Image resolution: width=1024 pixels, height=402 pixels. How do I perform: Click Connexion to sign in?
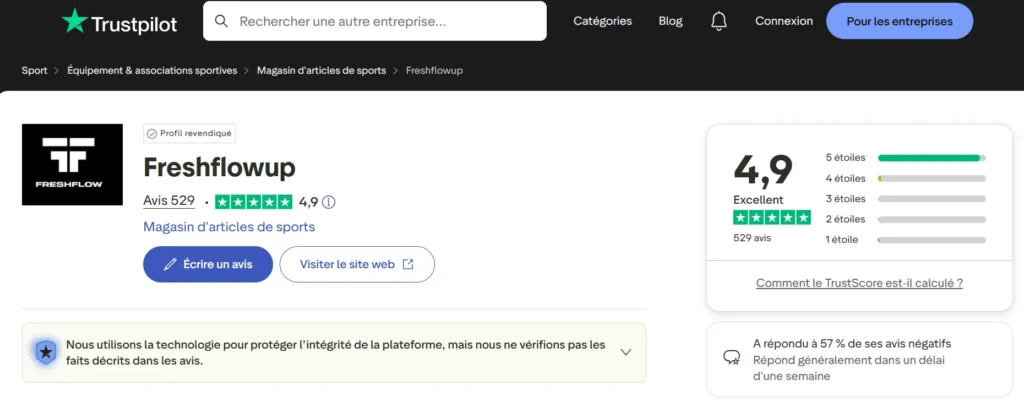[x=784, y=21]
